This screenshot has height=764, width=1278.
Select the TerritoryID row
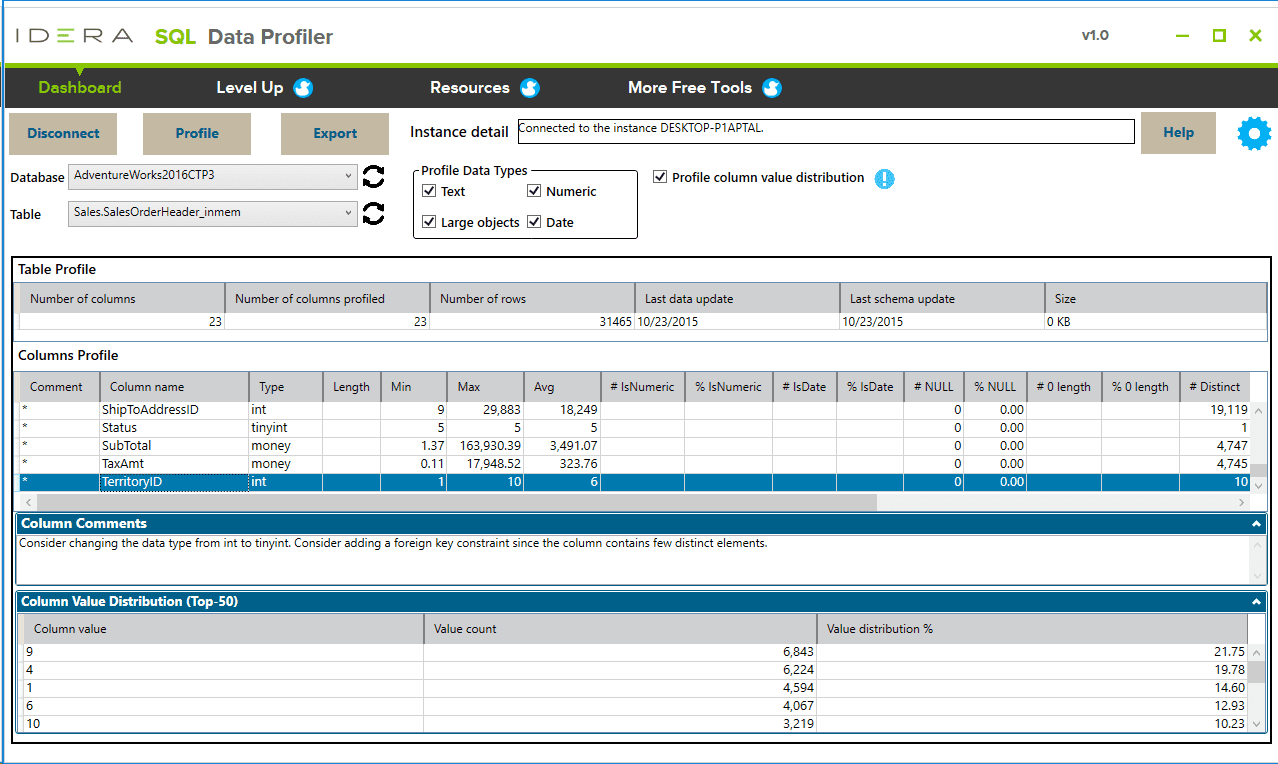[x=634, y=482]
